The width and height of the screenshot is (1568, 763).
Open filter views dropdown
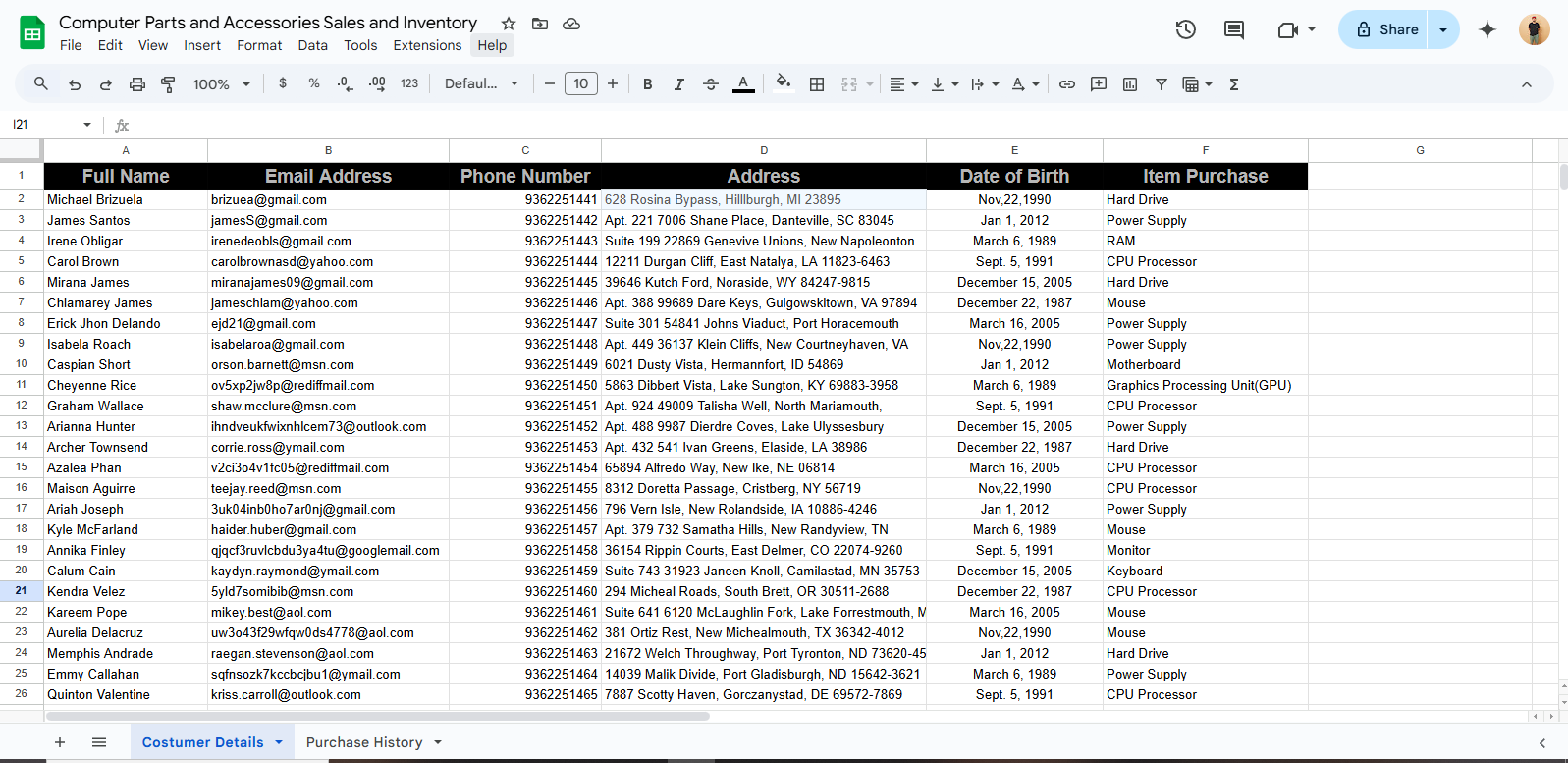point(1197,84)
